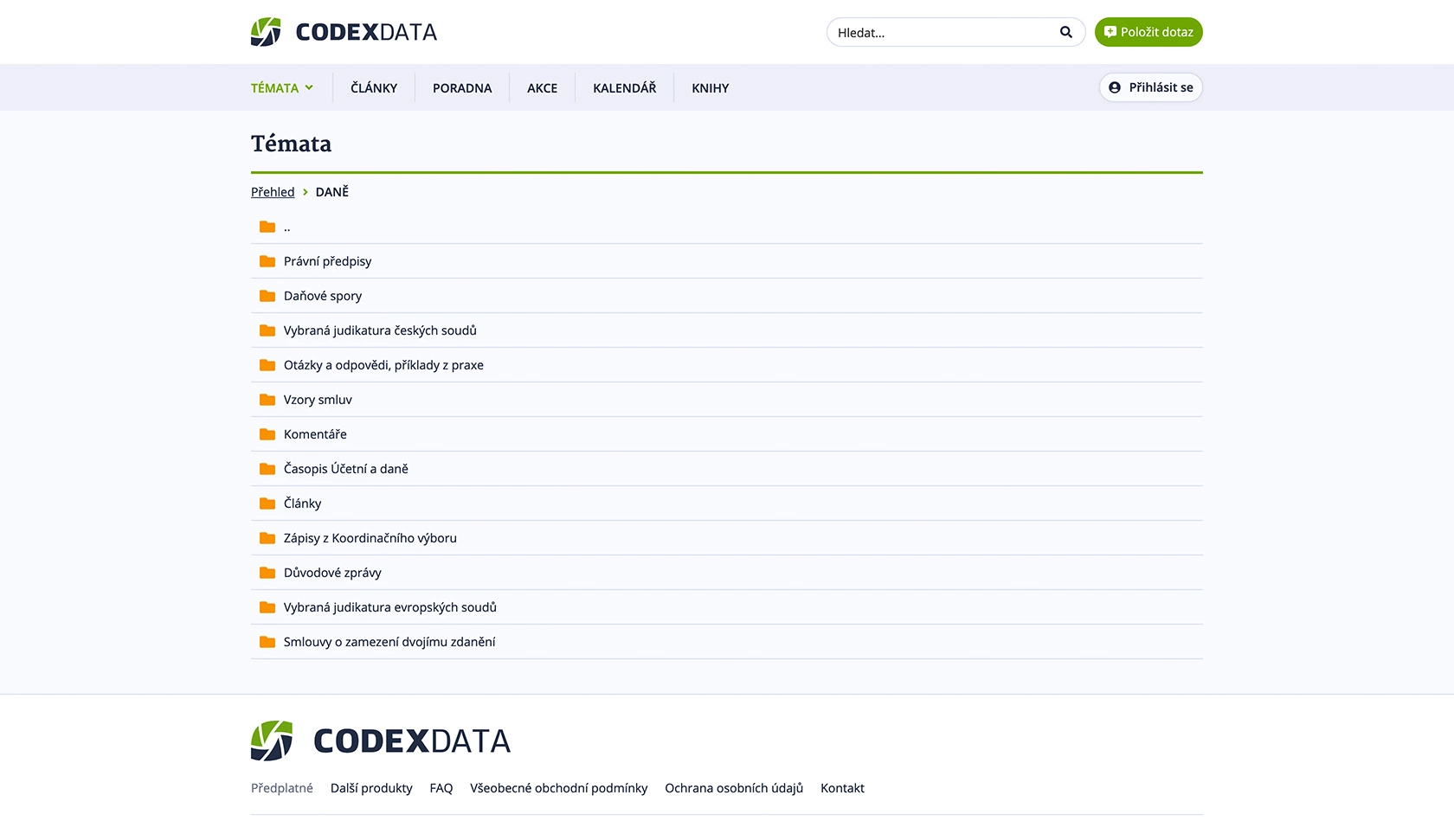The image size is (1454, 840).
Task: Click folder icon next to Důvodové zprávy
Action: pyautogui.click(x=267, y=573)
